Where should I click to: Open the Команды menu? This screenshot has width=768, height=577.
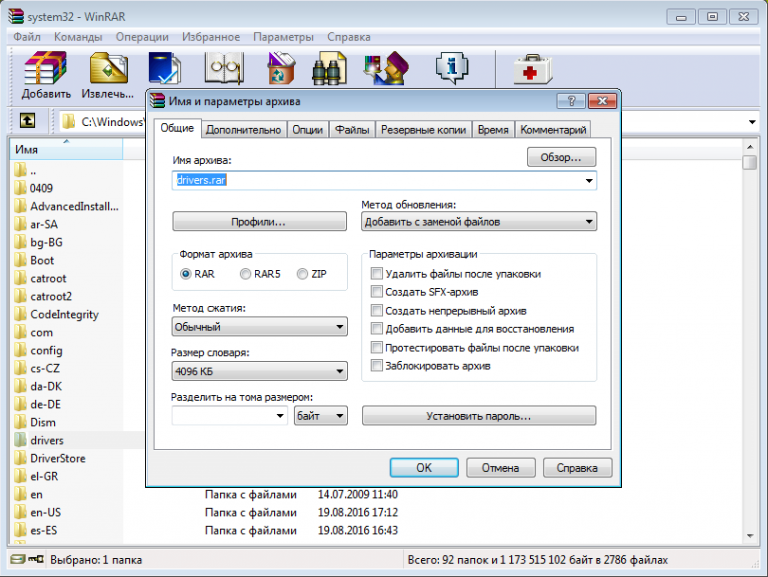78,37
